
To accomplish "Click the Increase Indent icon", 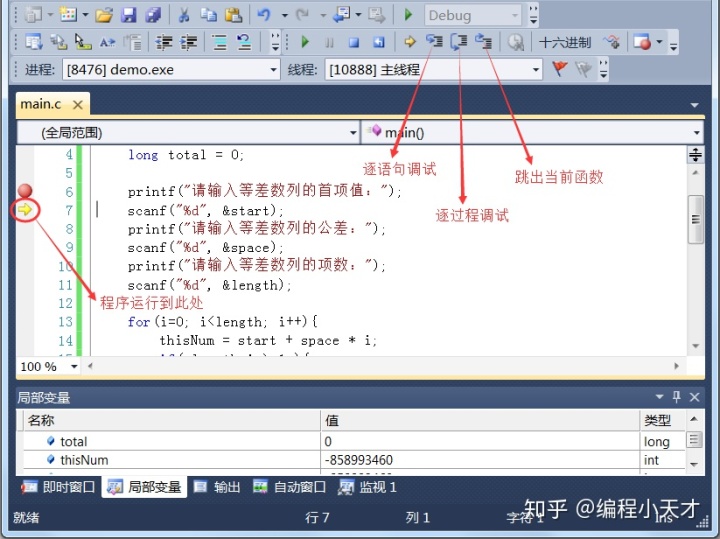I will coord(189,42).
